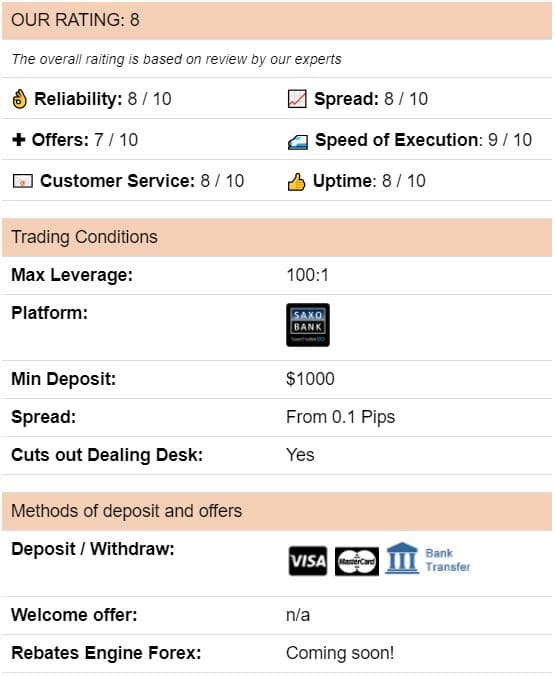Click the Speed of Execution train icon
The height and width of the screenshot is (676, 555).
coord(298,142)
